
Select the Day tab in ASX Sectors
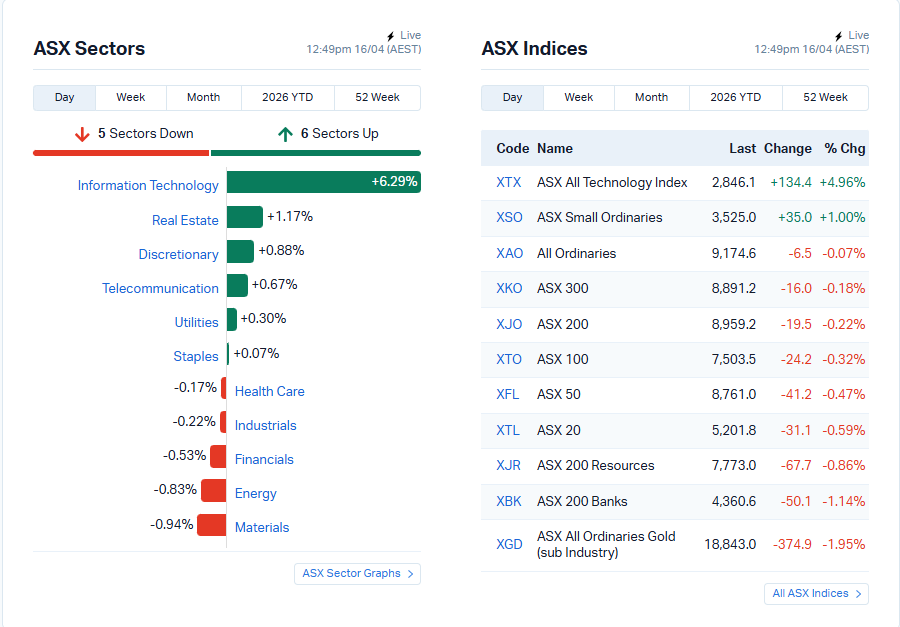(65, 98)
